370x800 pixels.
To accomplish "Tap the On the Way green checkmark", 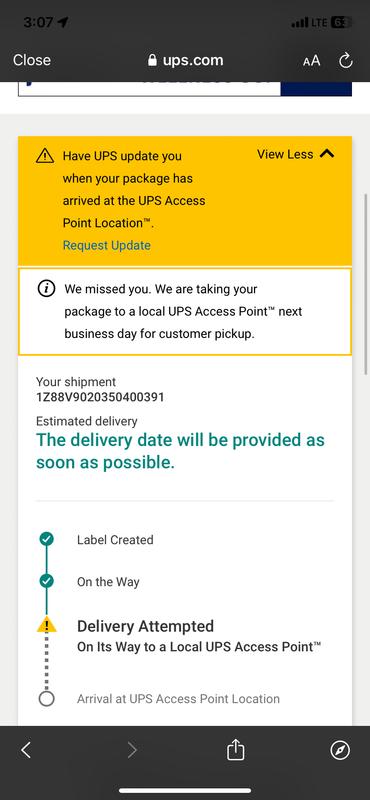I will tap(46, 581).
